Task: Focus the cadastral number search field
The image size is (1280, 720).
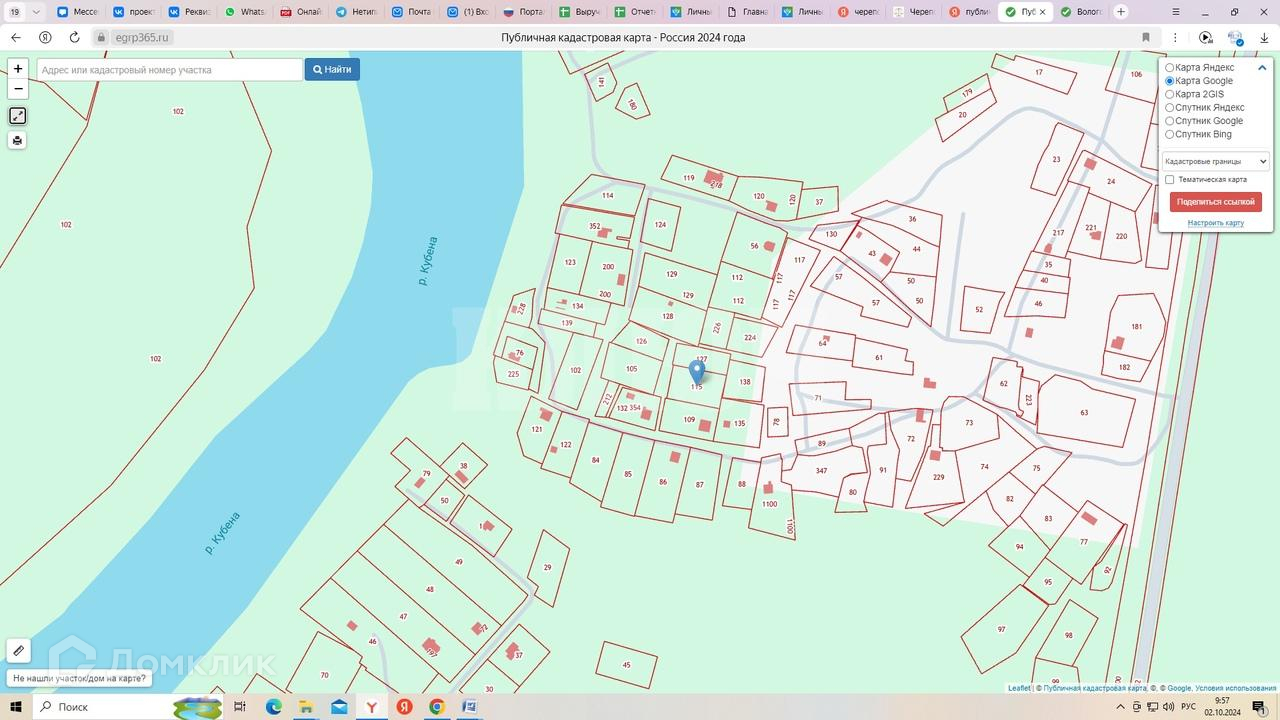Action: coord(170,70)
